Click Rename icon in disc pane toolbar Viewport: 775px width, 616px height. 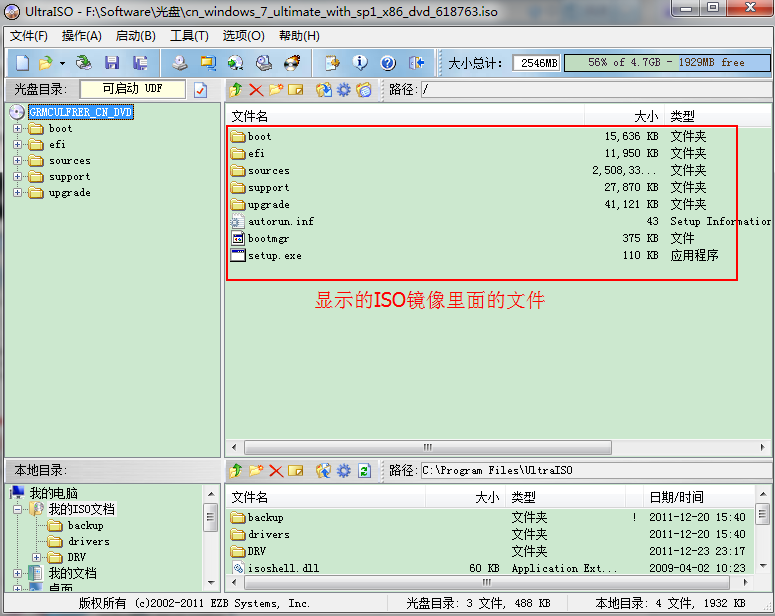point(296,89)
